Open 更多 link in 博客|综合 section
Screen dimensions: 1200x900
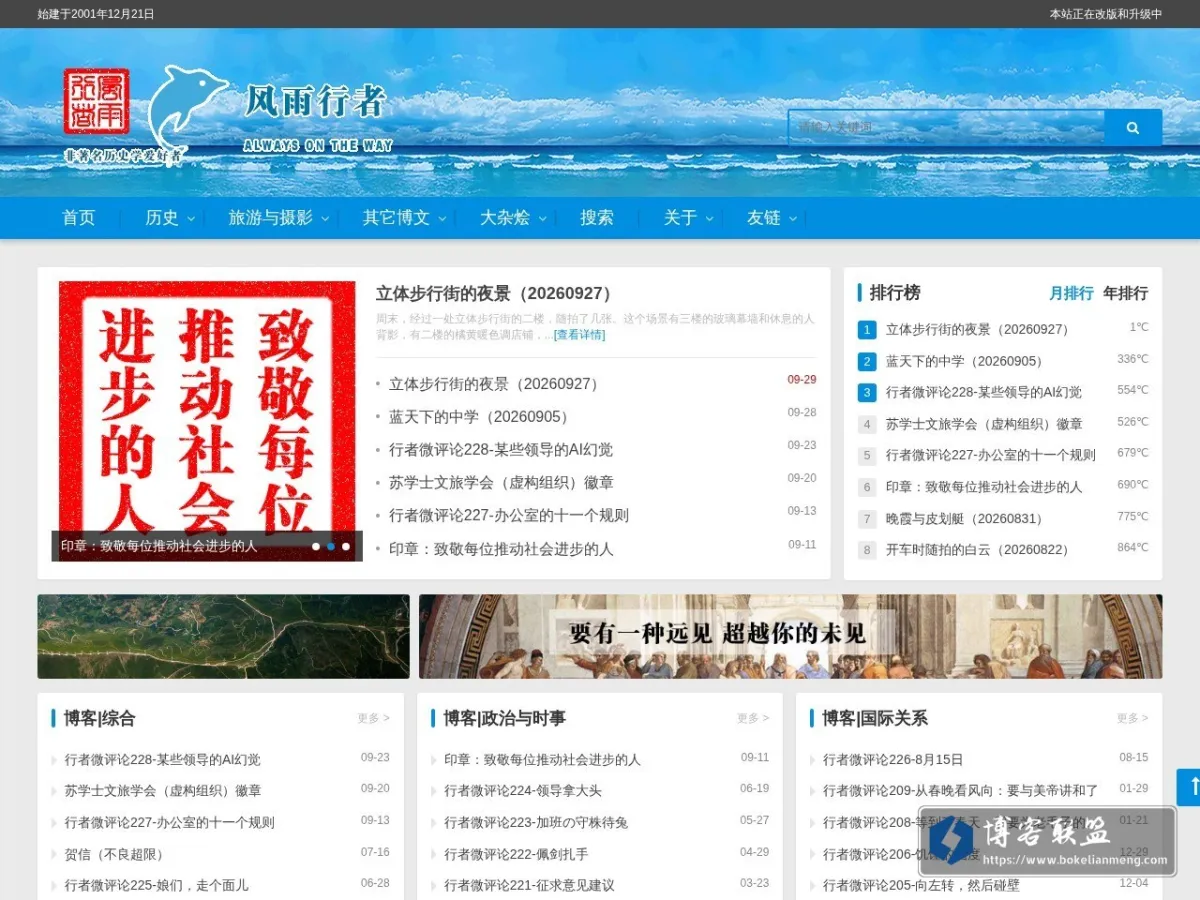[373, 718]
